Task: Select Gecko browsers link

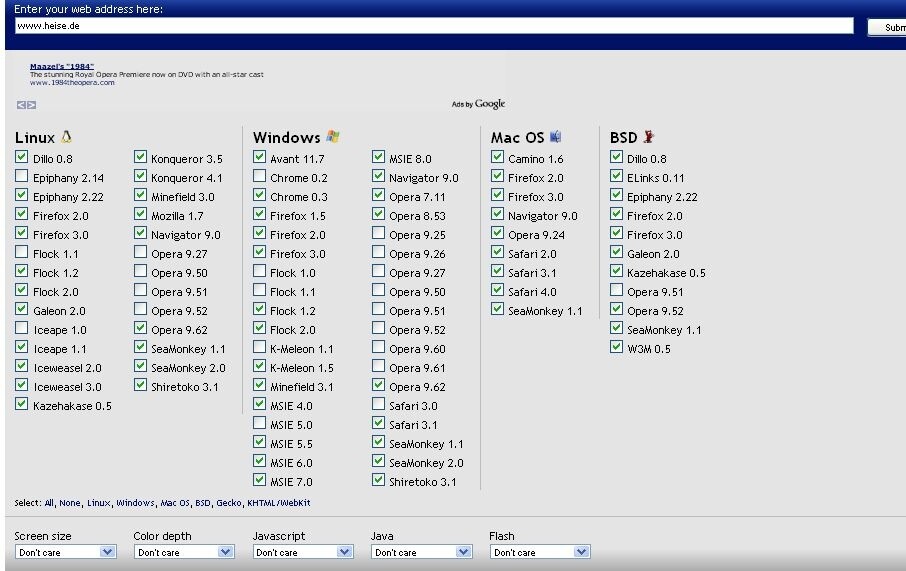Action: (229, 503)
